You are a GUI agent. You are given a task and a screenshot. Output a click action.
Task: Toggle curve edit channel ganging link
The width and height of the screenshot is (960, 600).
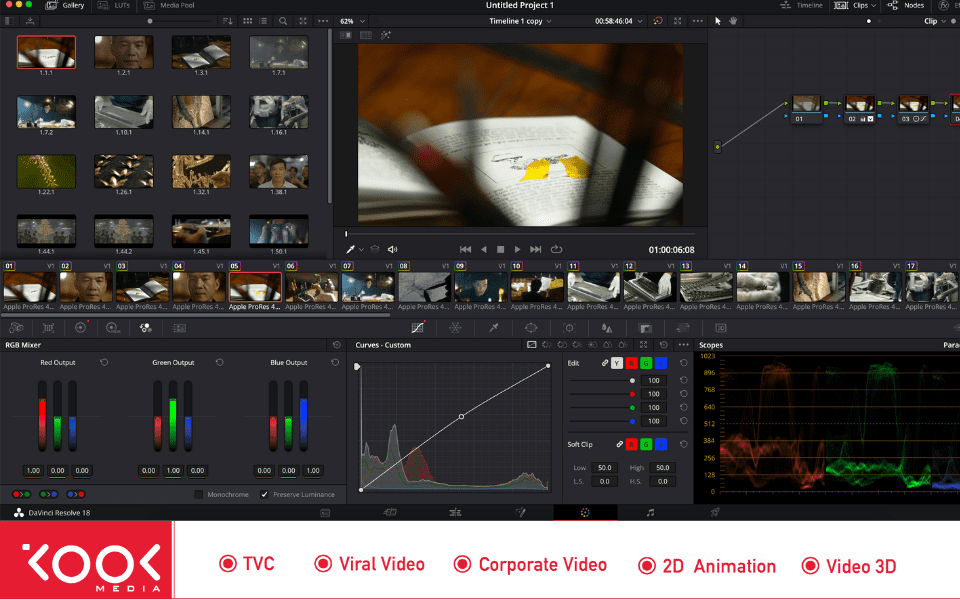tap(605, 363)
